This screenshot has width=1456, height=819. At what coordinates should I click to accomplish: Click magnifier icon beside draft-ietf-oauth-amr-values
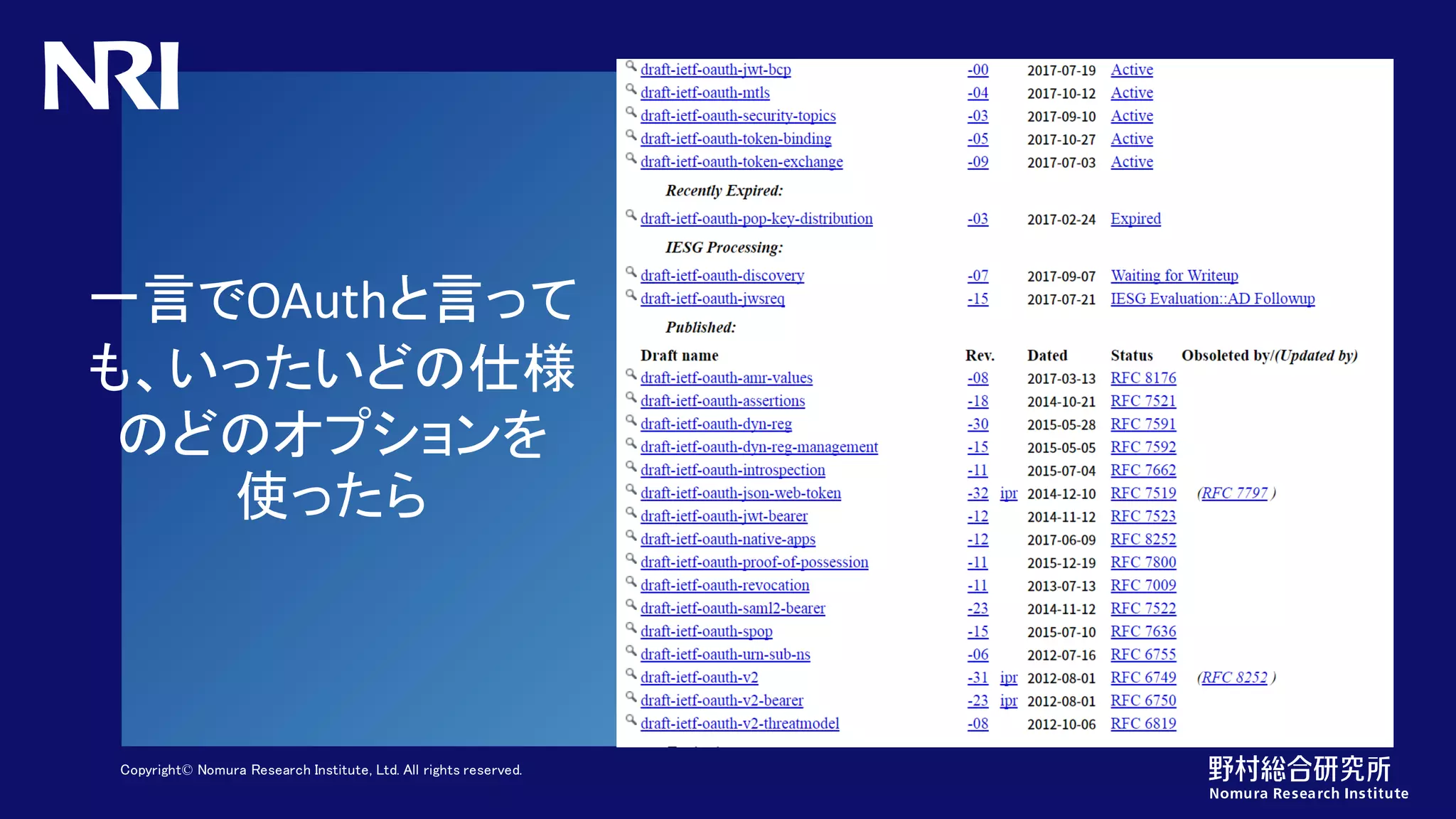[631, 375]
